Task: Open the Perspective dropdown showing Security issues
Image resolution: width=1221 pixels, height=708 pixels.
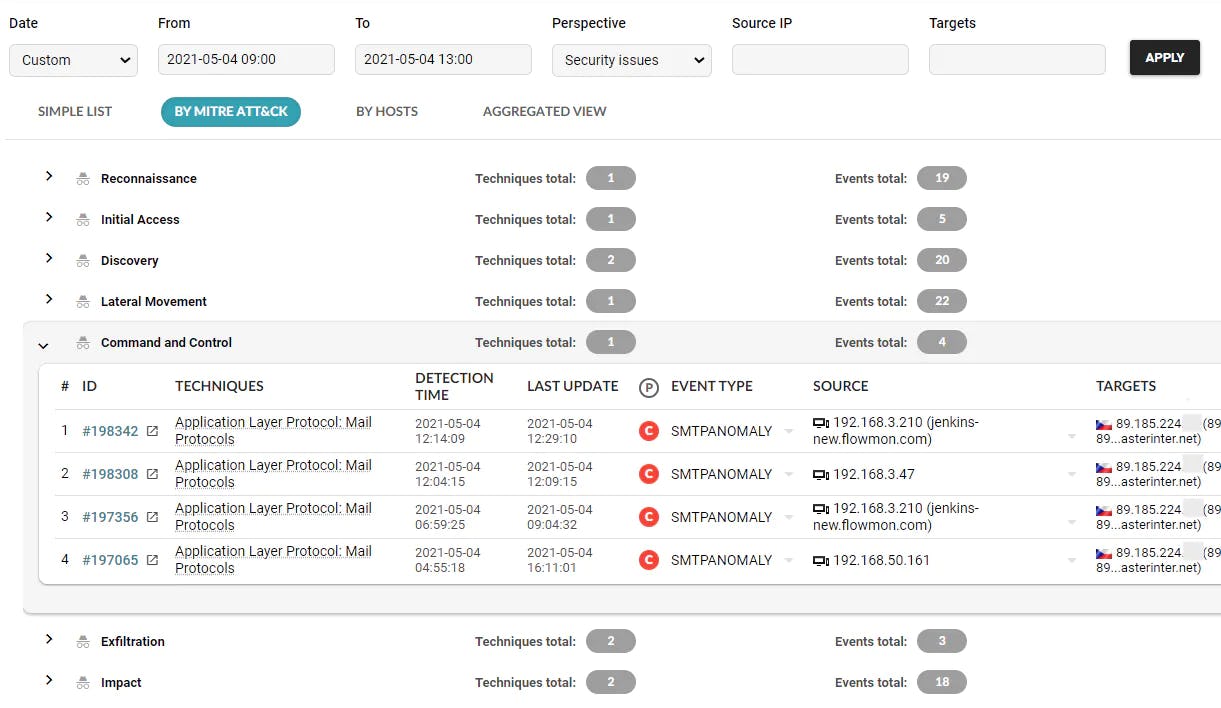Action: pos(631,60)
